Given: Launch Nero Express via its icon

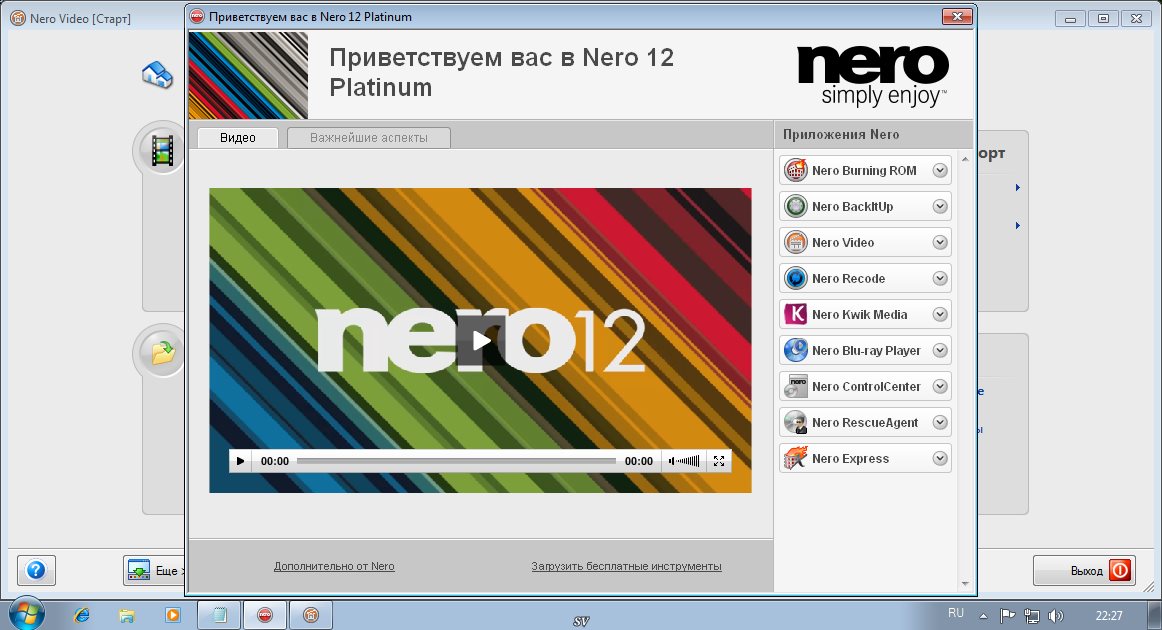Looking at the screenshot, I should click(796, 459).
